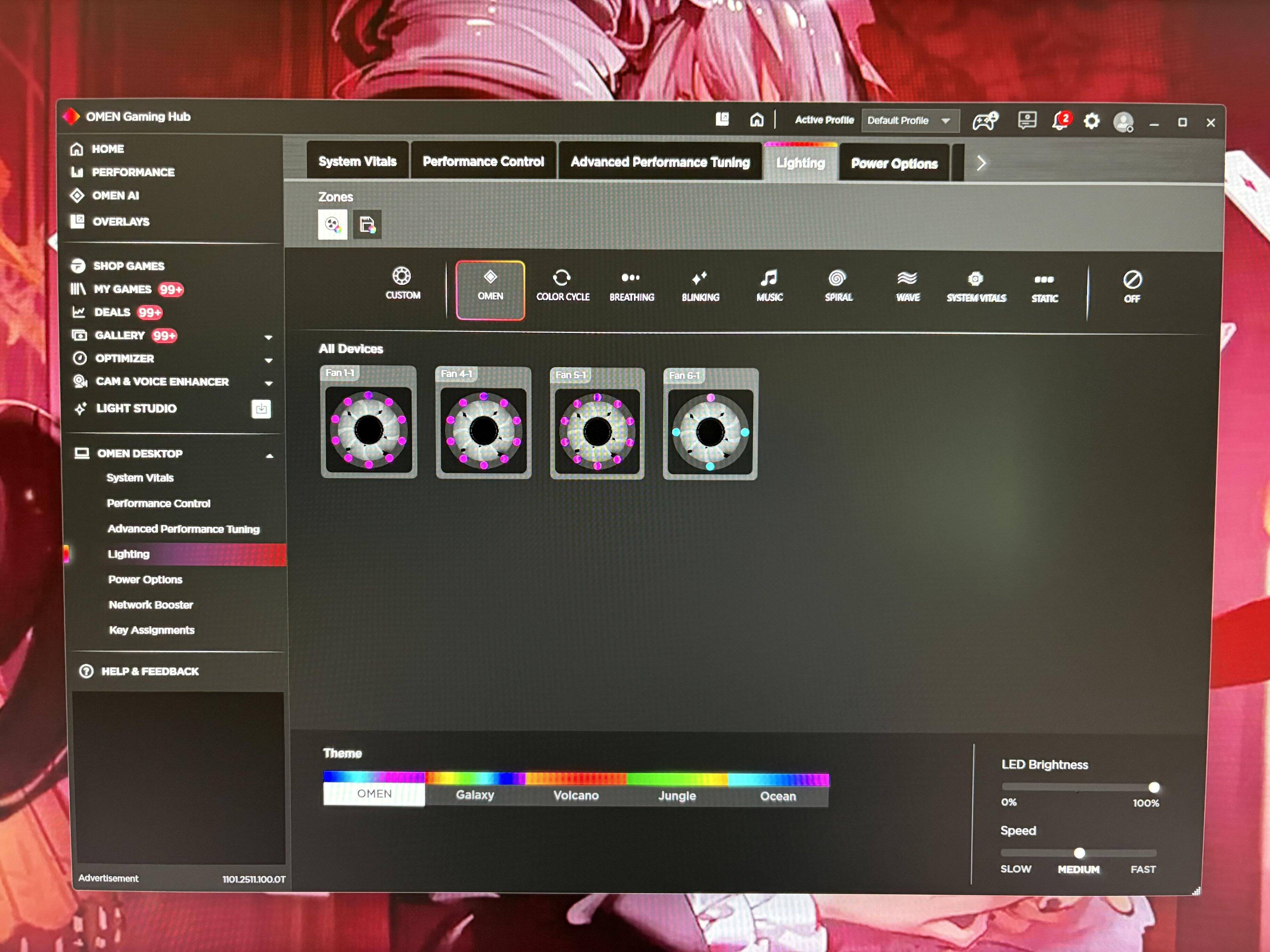Screen dimensions: 1270x952
Task: Open the overlay icon in title bar
Action: pos(722,119)
